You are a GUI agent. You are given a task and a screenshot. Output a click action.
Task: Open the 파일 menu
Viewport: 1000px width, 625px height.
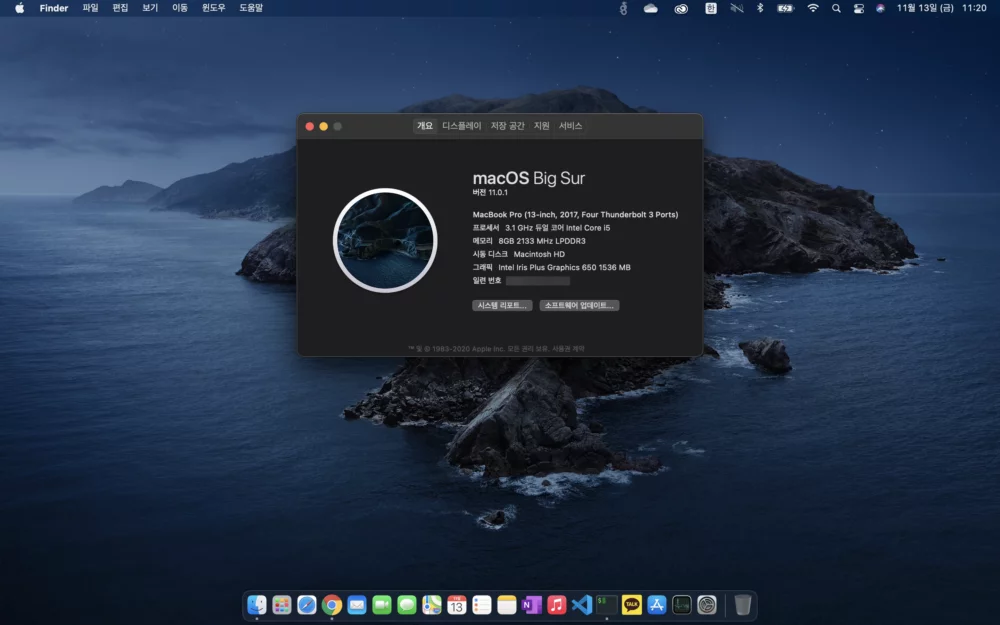point(91,8)
